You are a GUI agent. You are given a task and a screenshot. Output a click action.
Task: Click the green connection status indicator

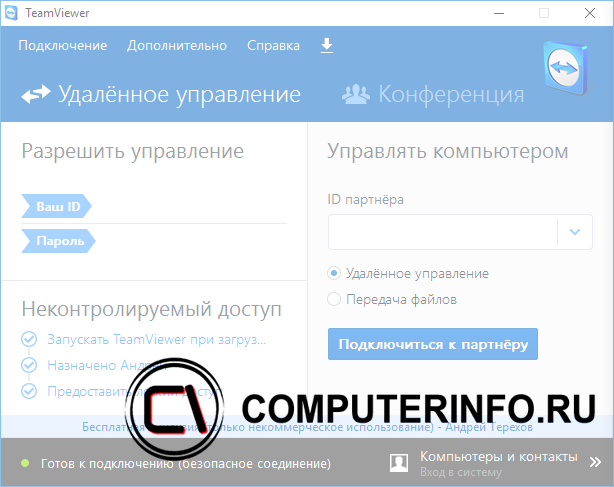point(25,464)
